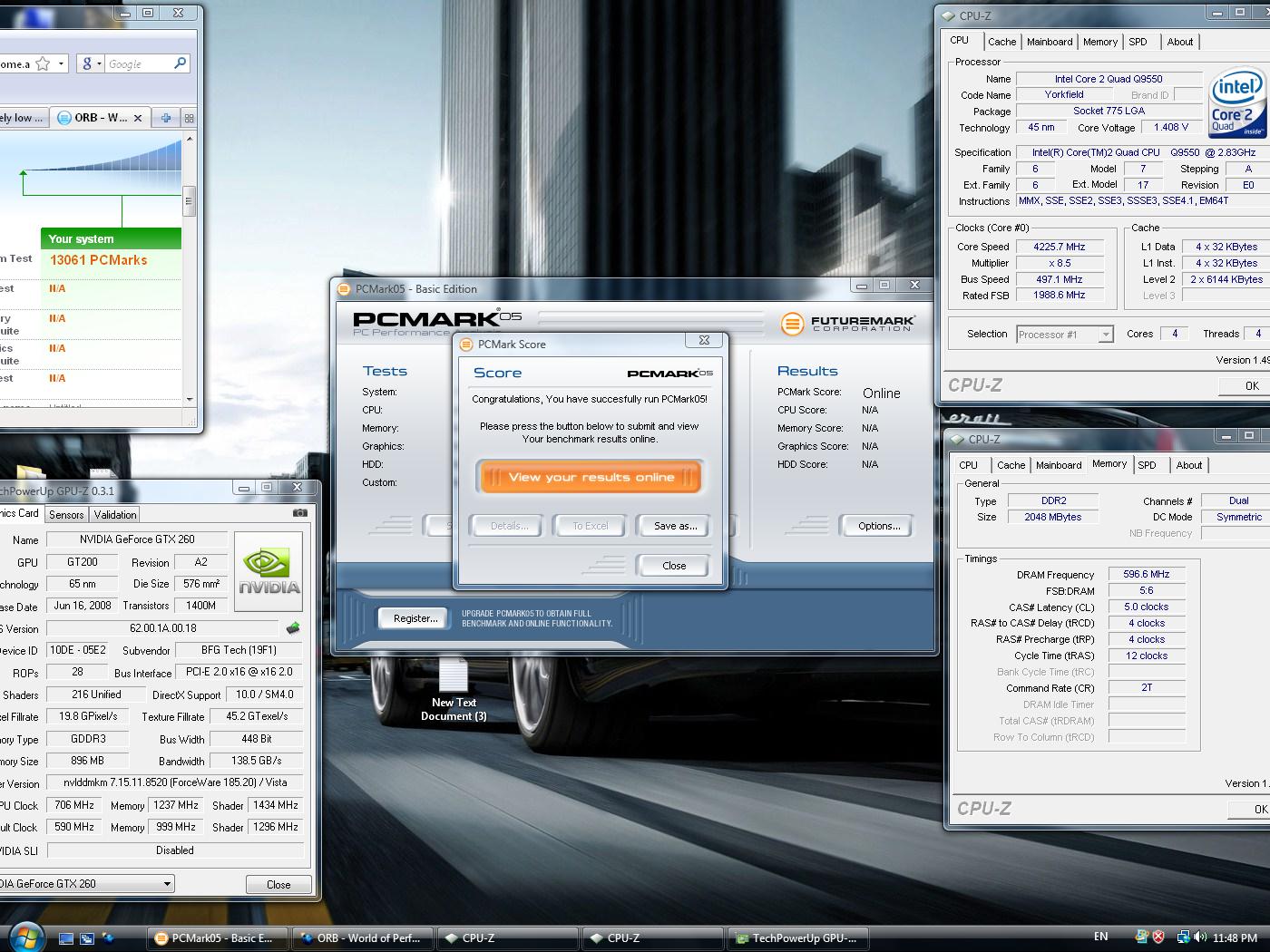The height and width of the screenshot is (952, 1270).
Task: Switch to SPD tab in top CPU-Z
Action: (x=1138, y=42)
